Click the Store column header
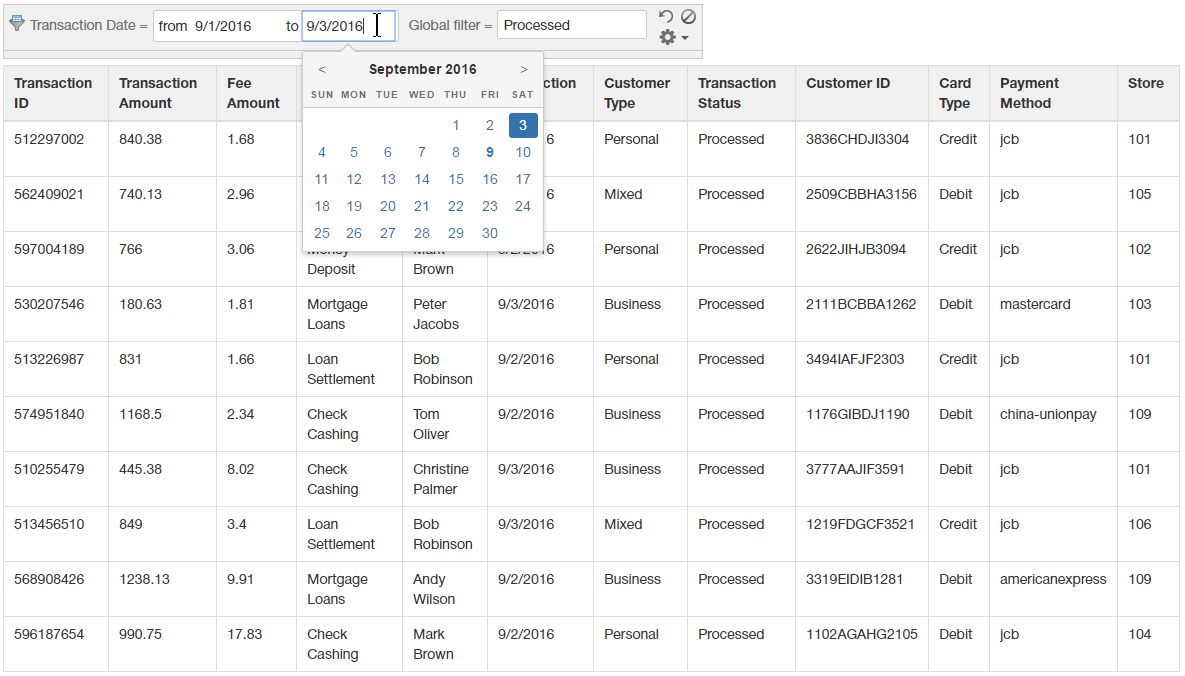 coord(1145,83)
